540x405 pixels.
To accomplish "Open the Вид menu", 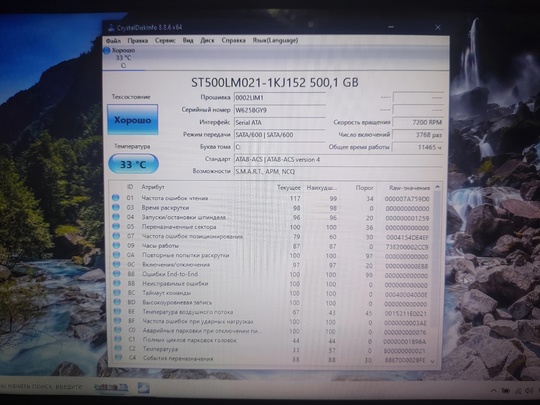I will coord(188,41).
